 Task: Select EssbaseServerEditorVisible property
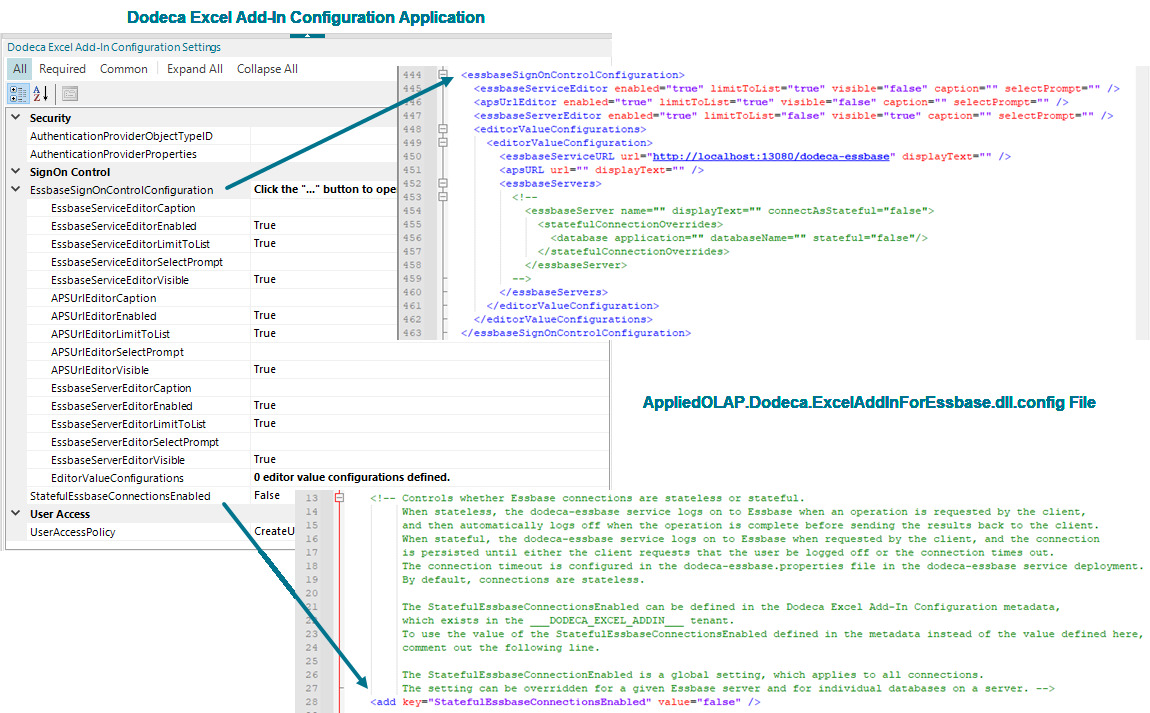118,460
